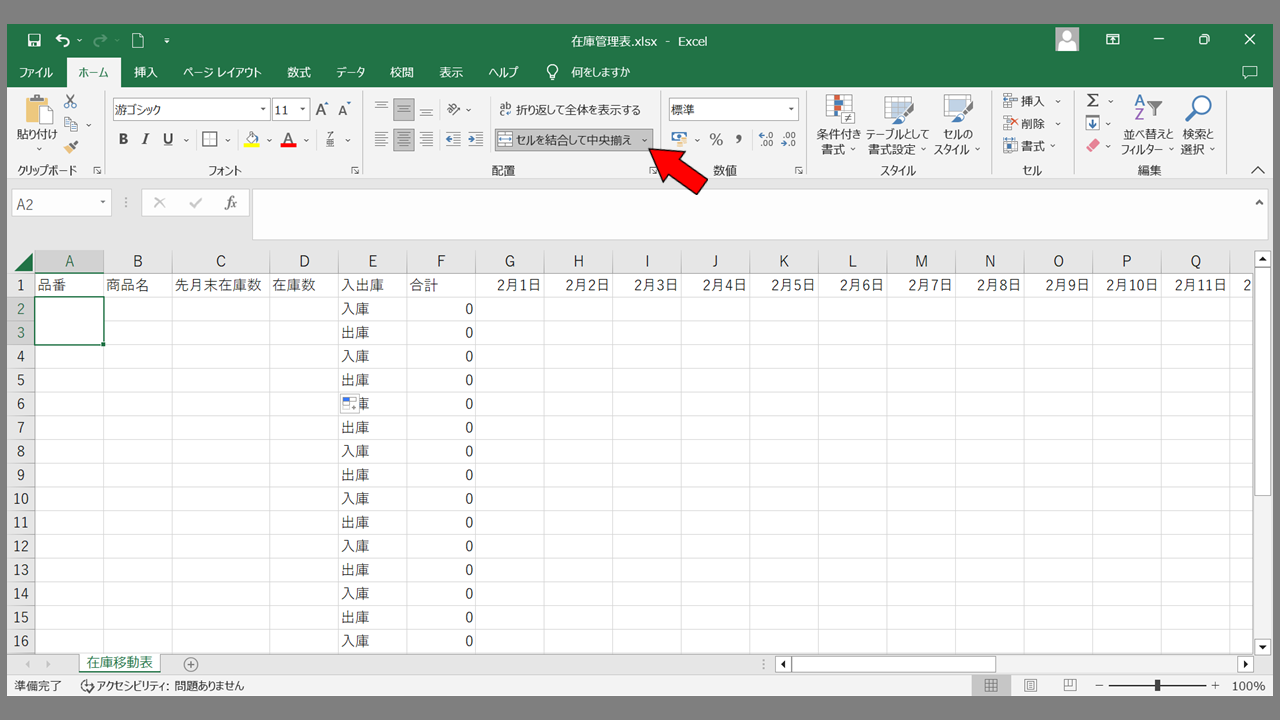Click the New document icon in quick access toolbar

[138, 41]
